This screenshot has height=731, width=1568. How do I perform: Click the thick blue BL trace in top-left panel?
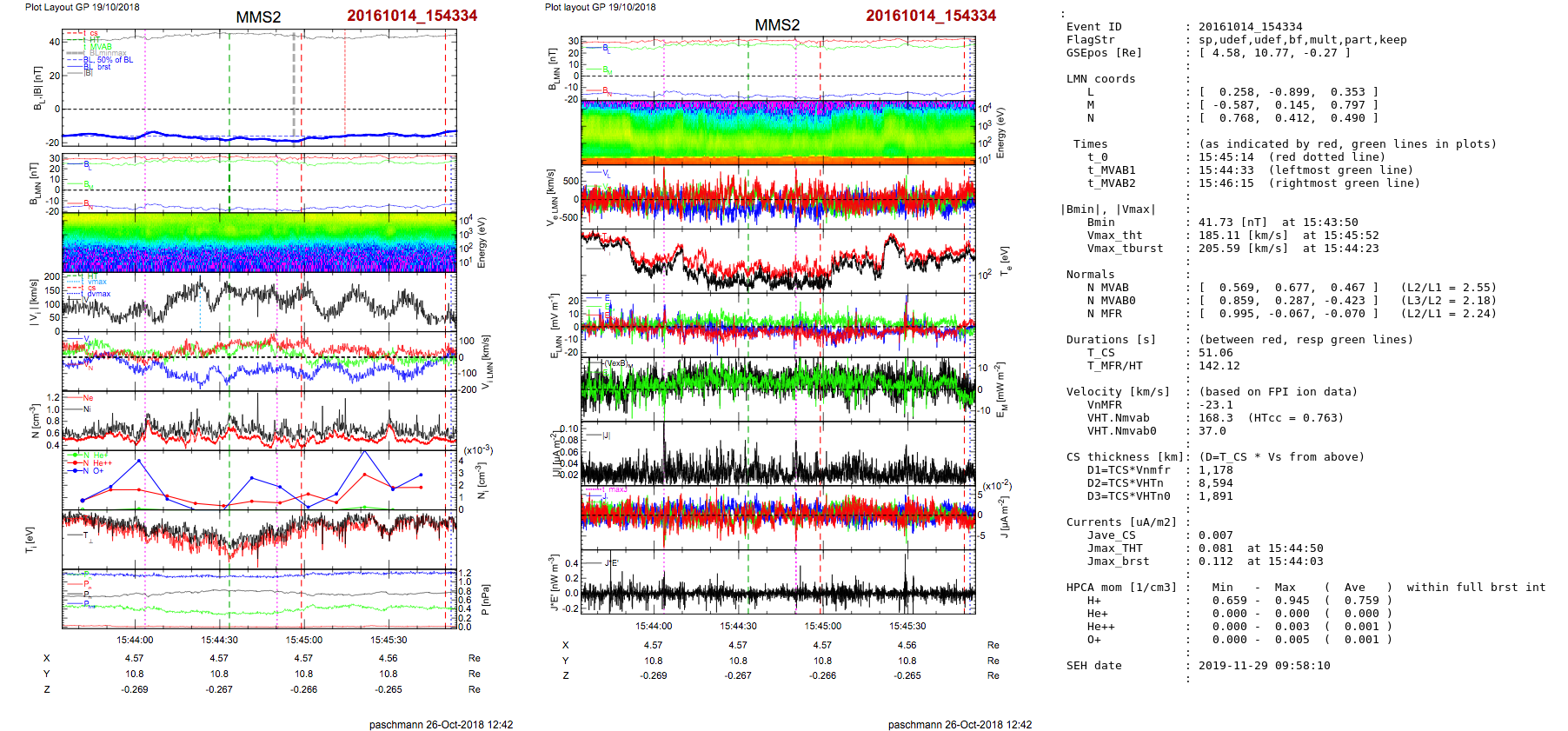pos(259,137)
